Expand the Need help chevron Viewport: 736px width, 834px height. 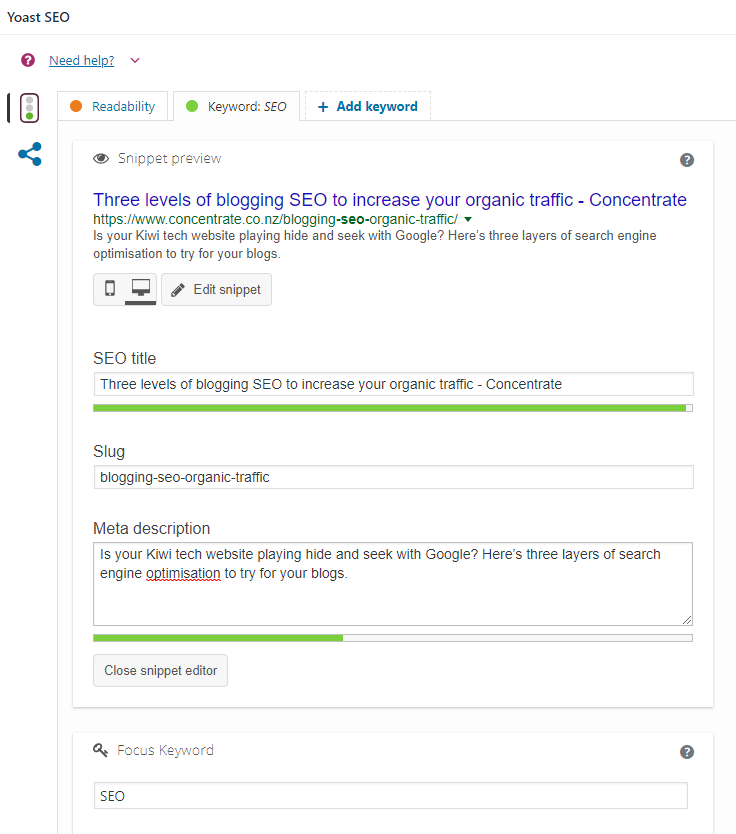tap(135, 61)
